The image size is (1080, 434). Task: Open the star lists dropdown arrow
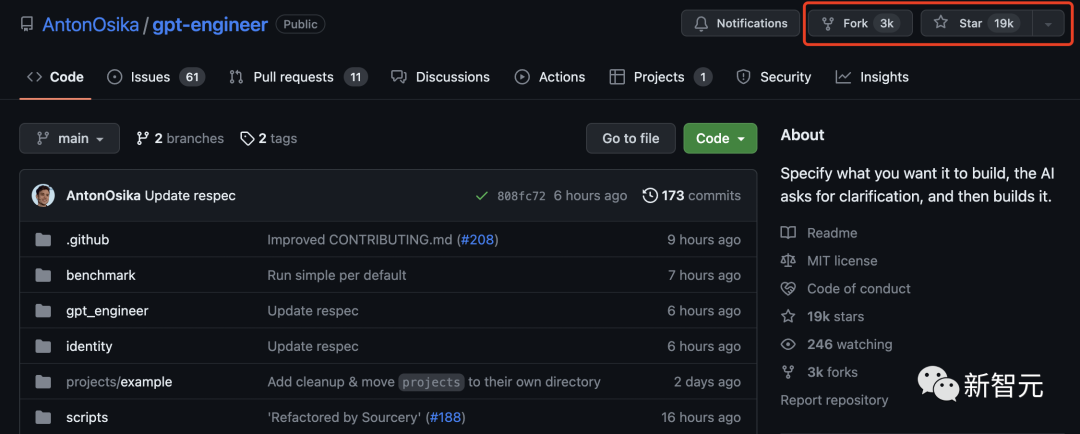click(x=1047, y=24)
